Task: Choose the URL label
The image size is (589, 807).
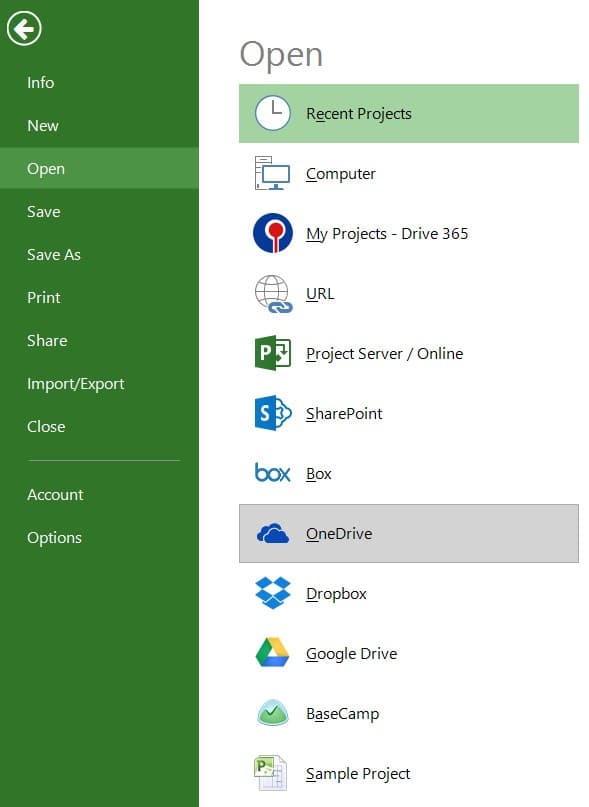Action: [x=320, y=294]
